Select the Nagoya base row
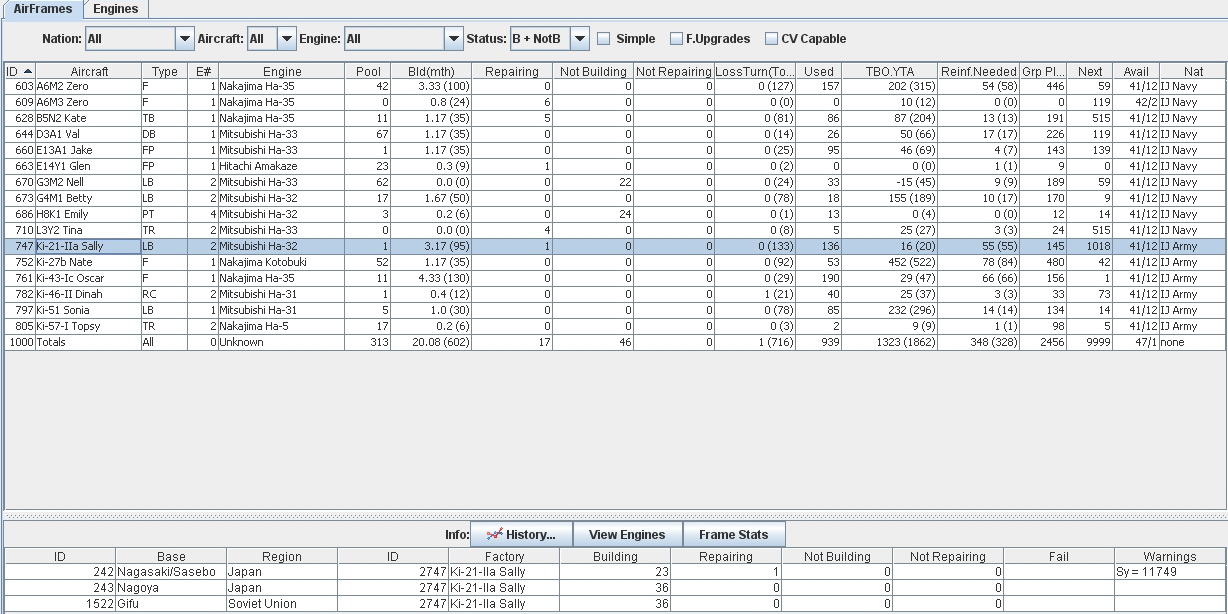 point(615,588)
